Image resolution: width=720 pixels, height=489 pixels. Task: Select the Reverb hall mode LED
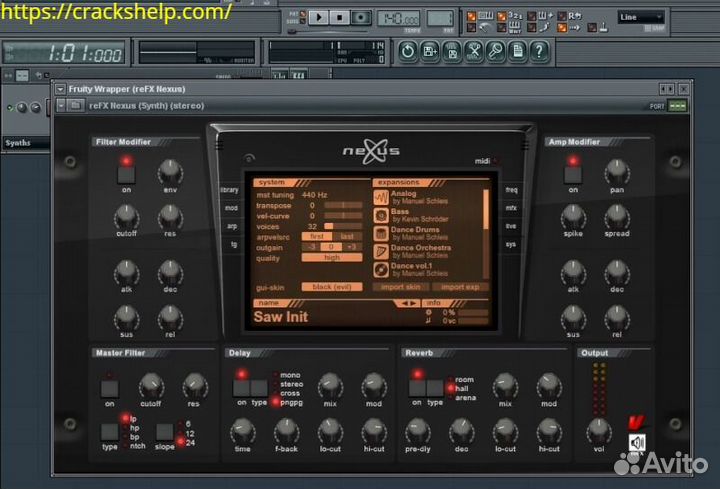point(450,388)
